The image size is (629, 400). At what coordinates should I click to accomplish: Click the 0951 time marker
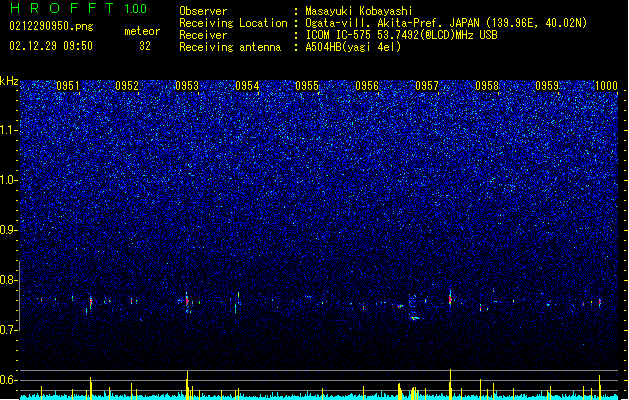point(67,85)
